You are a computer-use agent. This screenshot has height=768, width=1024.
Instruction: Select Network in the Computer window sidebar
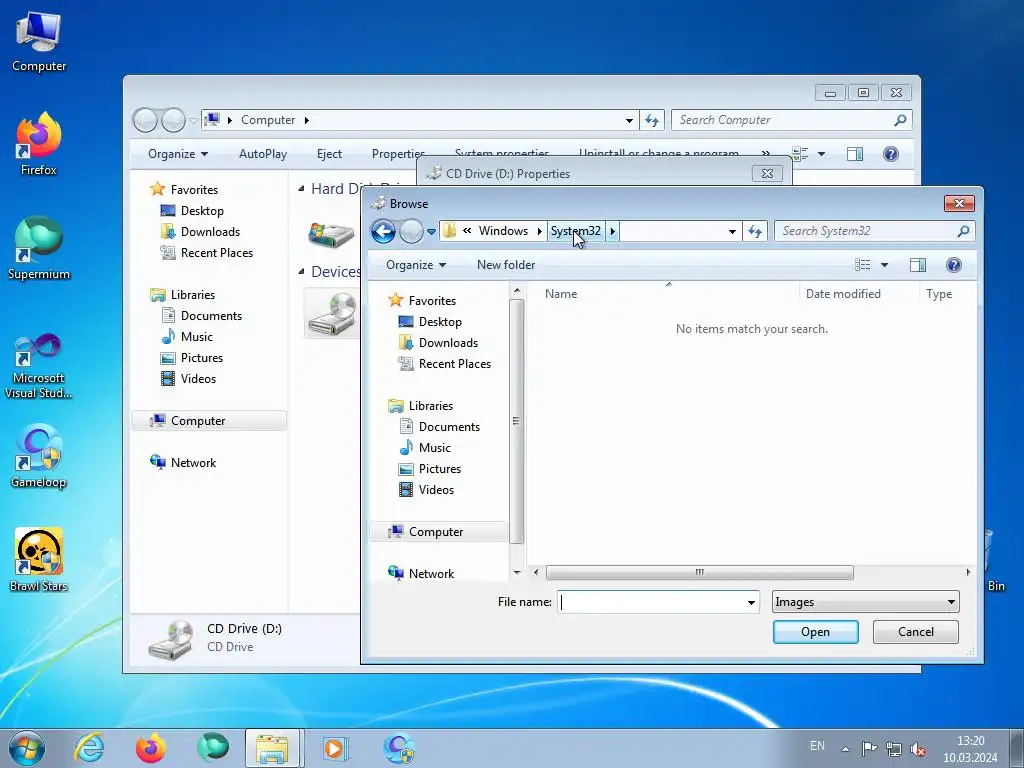coord(183,462)
